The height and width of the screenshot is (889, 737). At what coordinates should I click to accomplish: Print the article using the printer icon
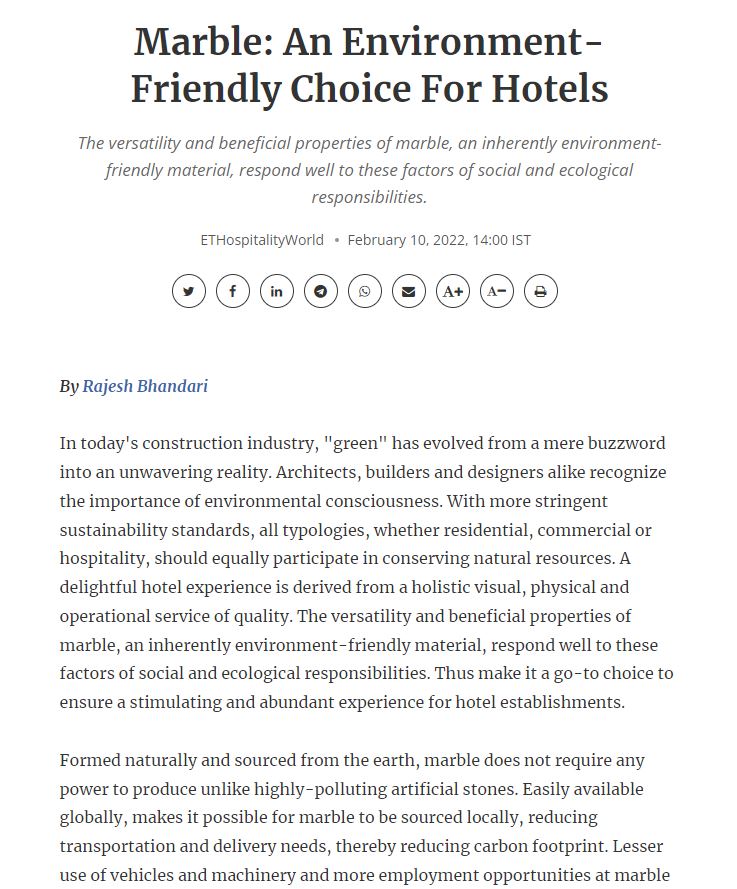(541, 291)
